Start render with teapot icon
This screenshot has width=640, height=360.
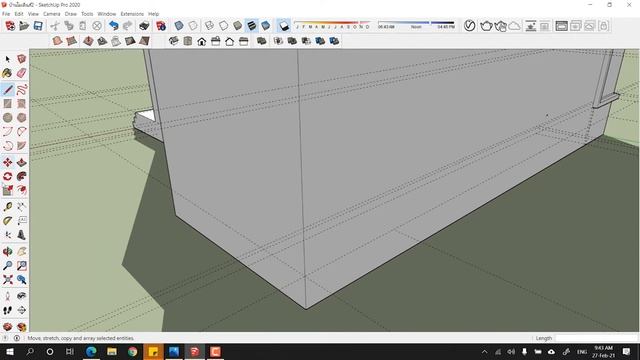point(486,26)
